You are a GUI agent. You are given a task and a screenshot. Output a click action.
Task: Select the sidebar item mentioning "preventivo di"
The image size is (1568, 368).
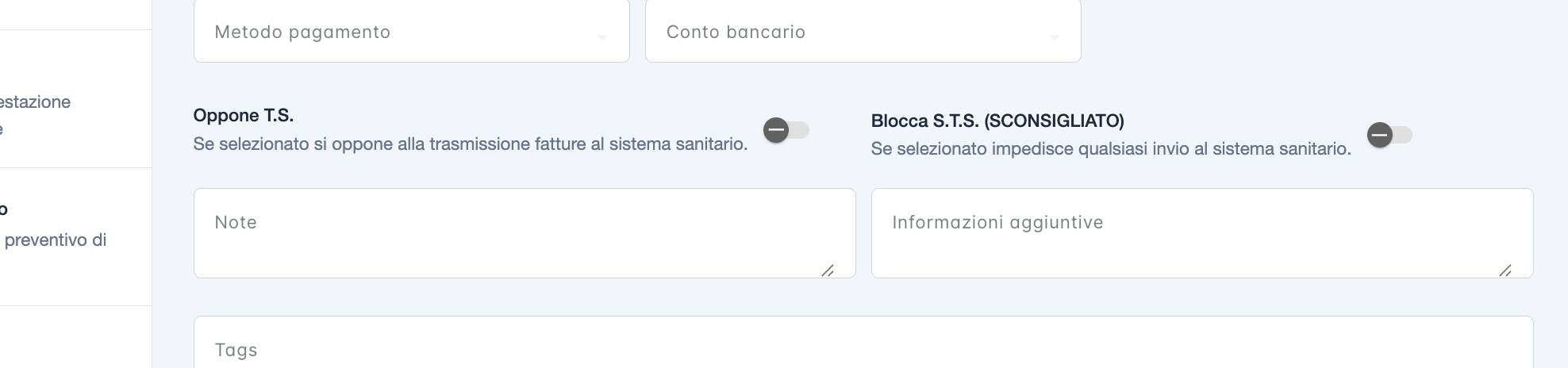[56, 240]
